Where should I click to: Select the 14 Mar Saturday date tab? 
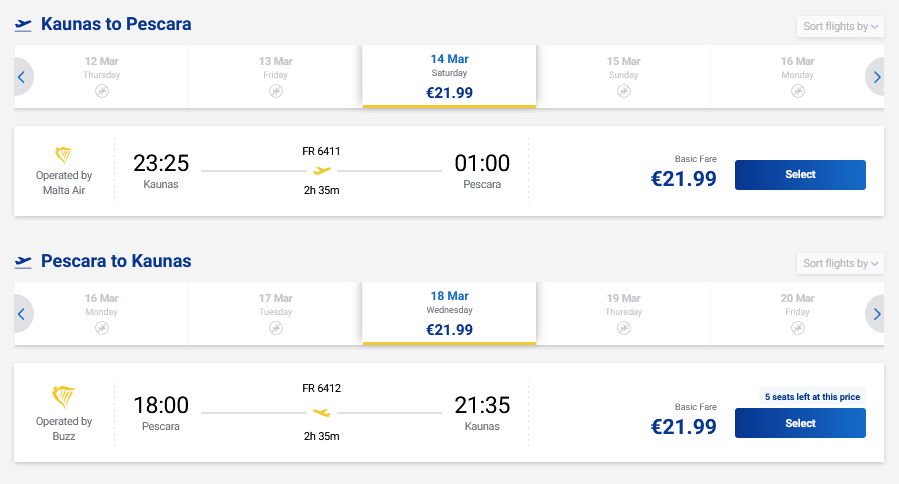[x=449, y=76]
